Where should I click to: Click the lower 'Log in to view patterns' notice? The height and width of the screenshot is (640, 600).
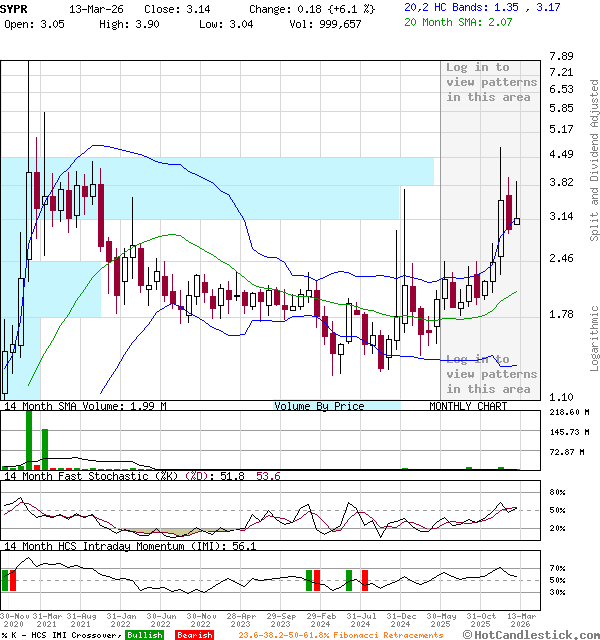point(491,374)
